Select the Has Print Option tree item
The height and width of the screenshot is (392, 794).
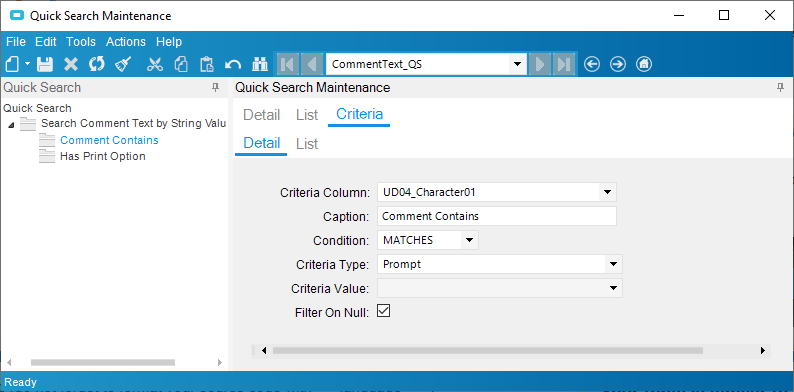coord(103,156)
